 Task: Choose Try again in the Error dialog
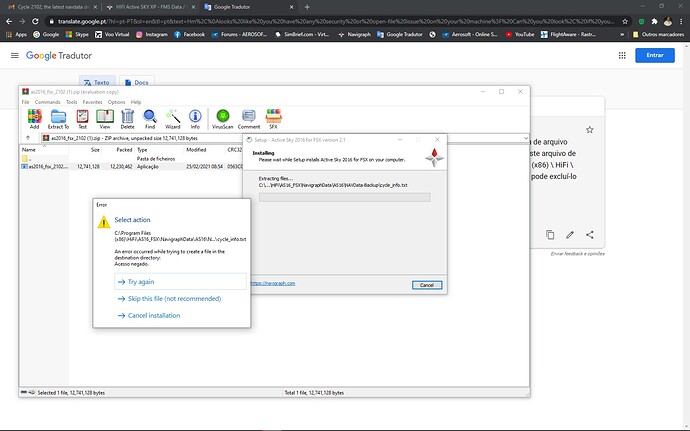pos(180,282)
